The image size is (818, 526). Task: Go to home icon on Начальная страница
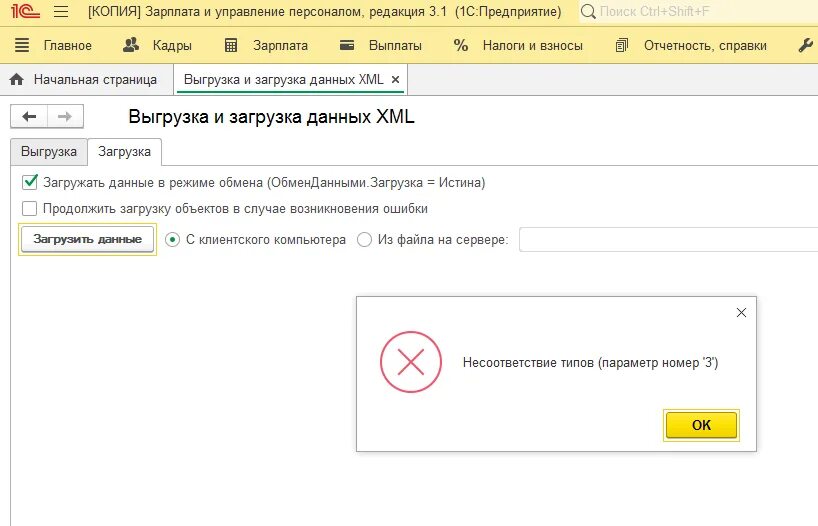(x=17, y=79)
